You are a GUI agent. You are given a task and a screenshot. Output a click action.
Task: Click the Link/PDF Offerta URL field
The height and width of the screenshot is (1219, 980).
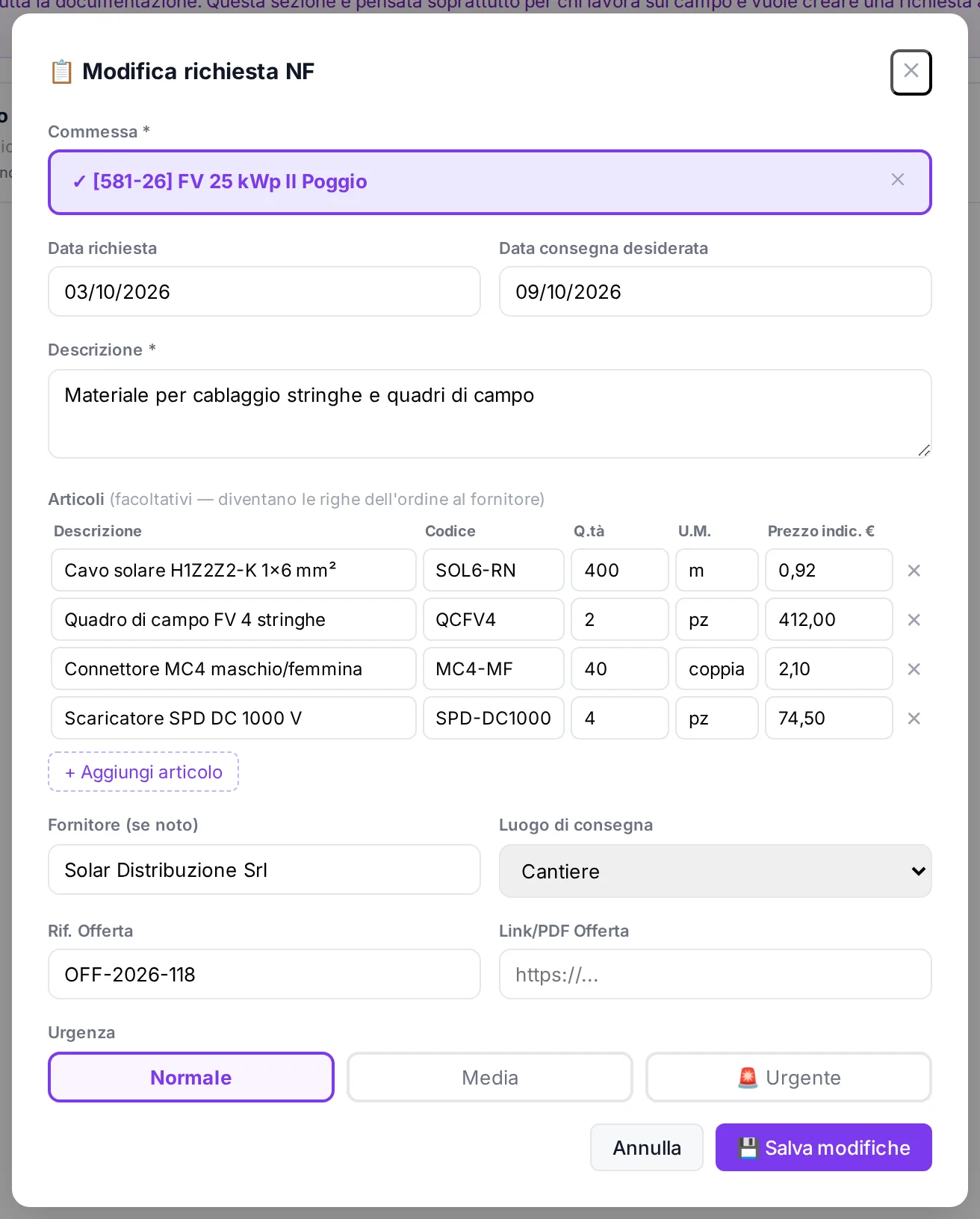tap(716, 974)
